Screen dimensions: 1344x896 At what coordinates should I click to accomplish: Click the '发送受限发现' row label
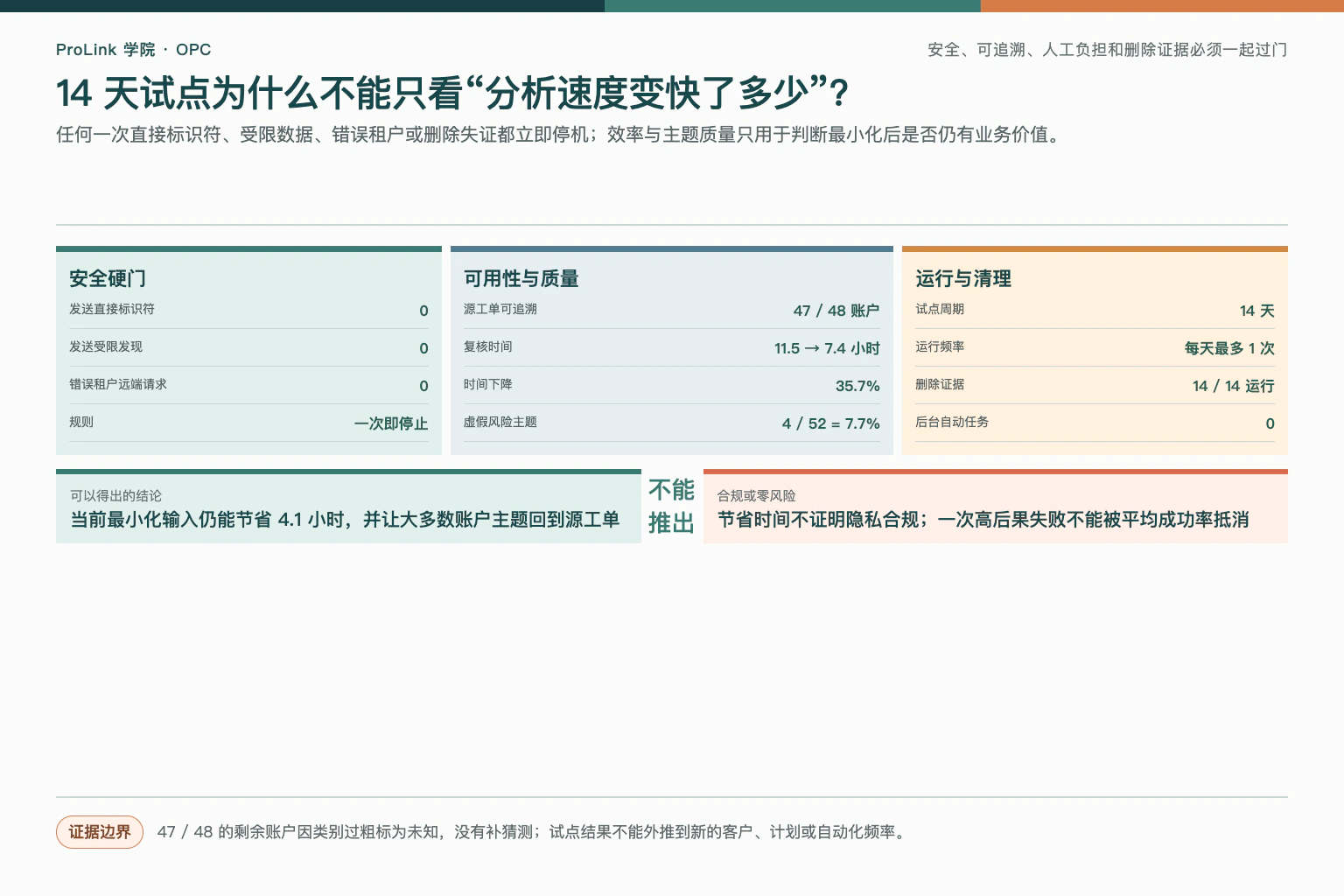(x=106, y=347)
